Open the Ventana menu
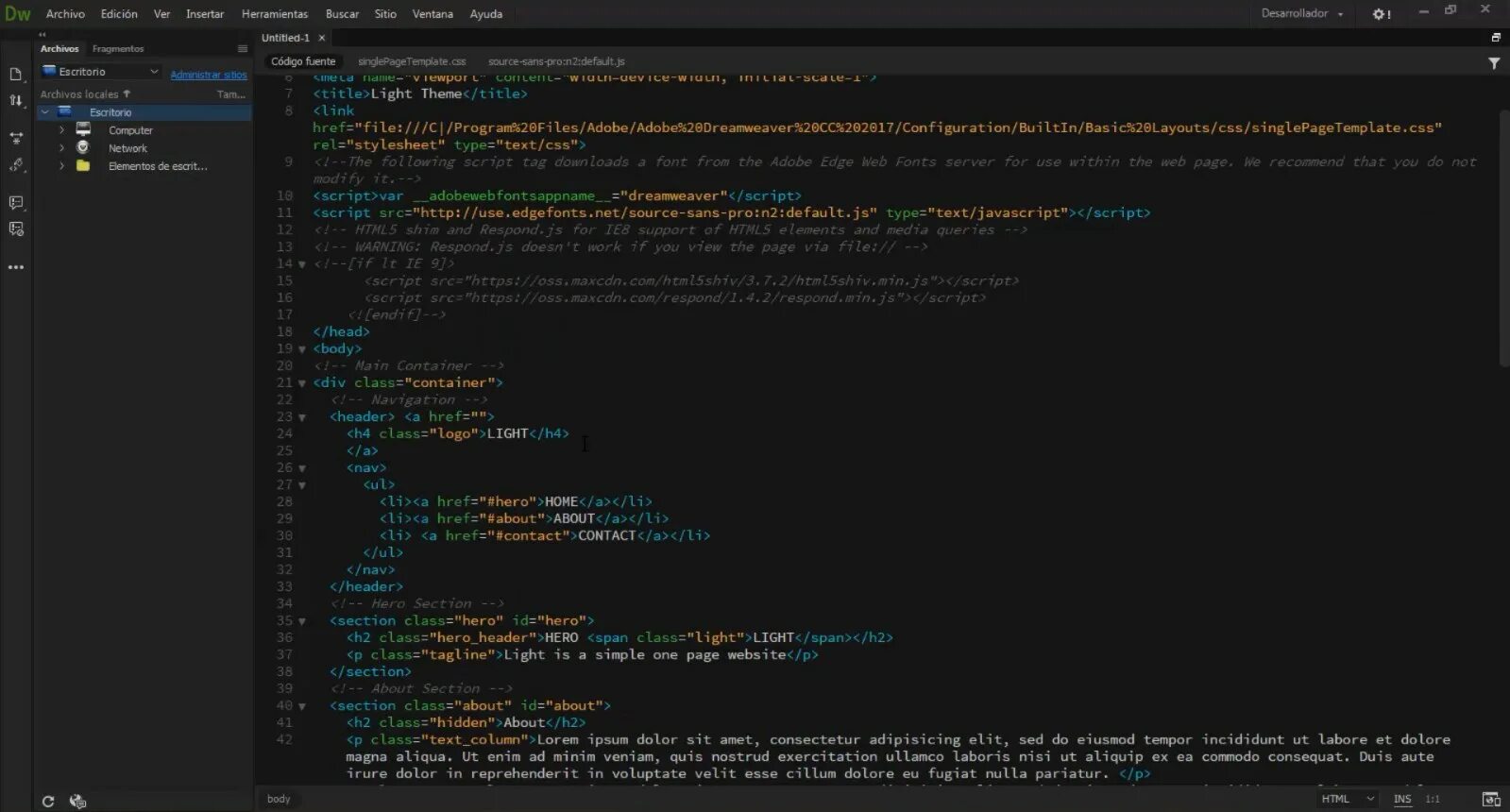 tap(433, 14)
